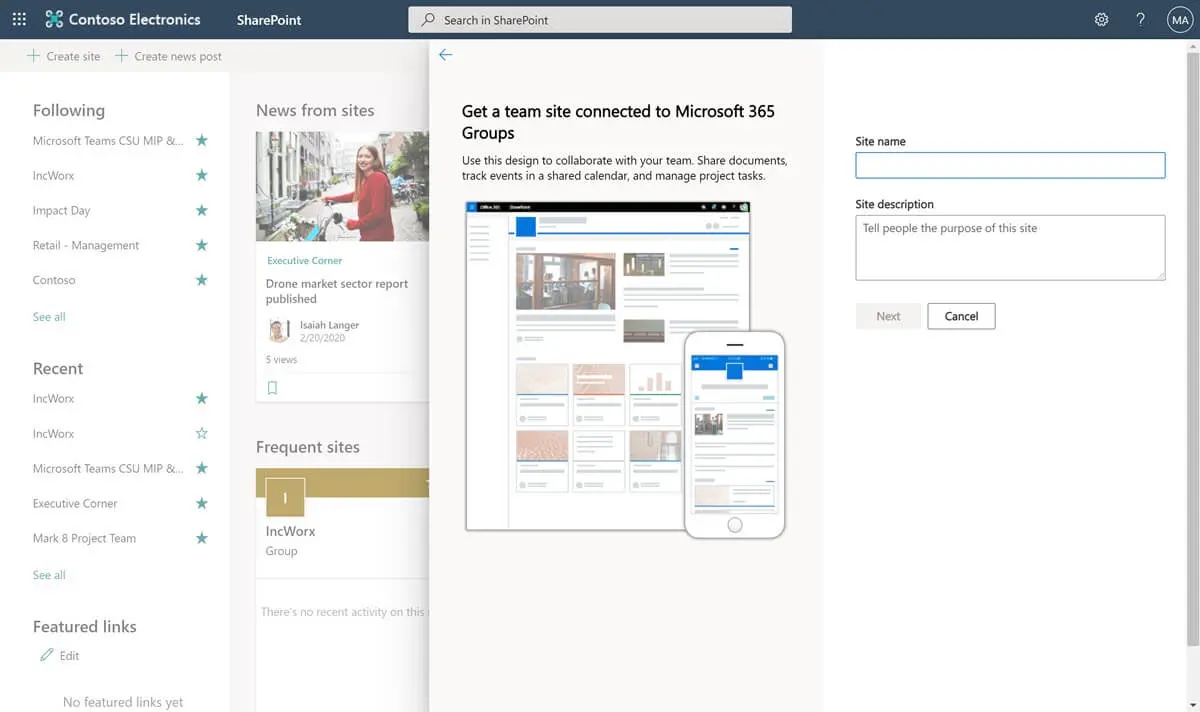Open the settings gear icon
Image resolution: width=1200 pixels, height=712 pixels.
pyautogui.click(x=1101, y=19)
